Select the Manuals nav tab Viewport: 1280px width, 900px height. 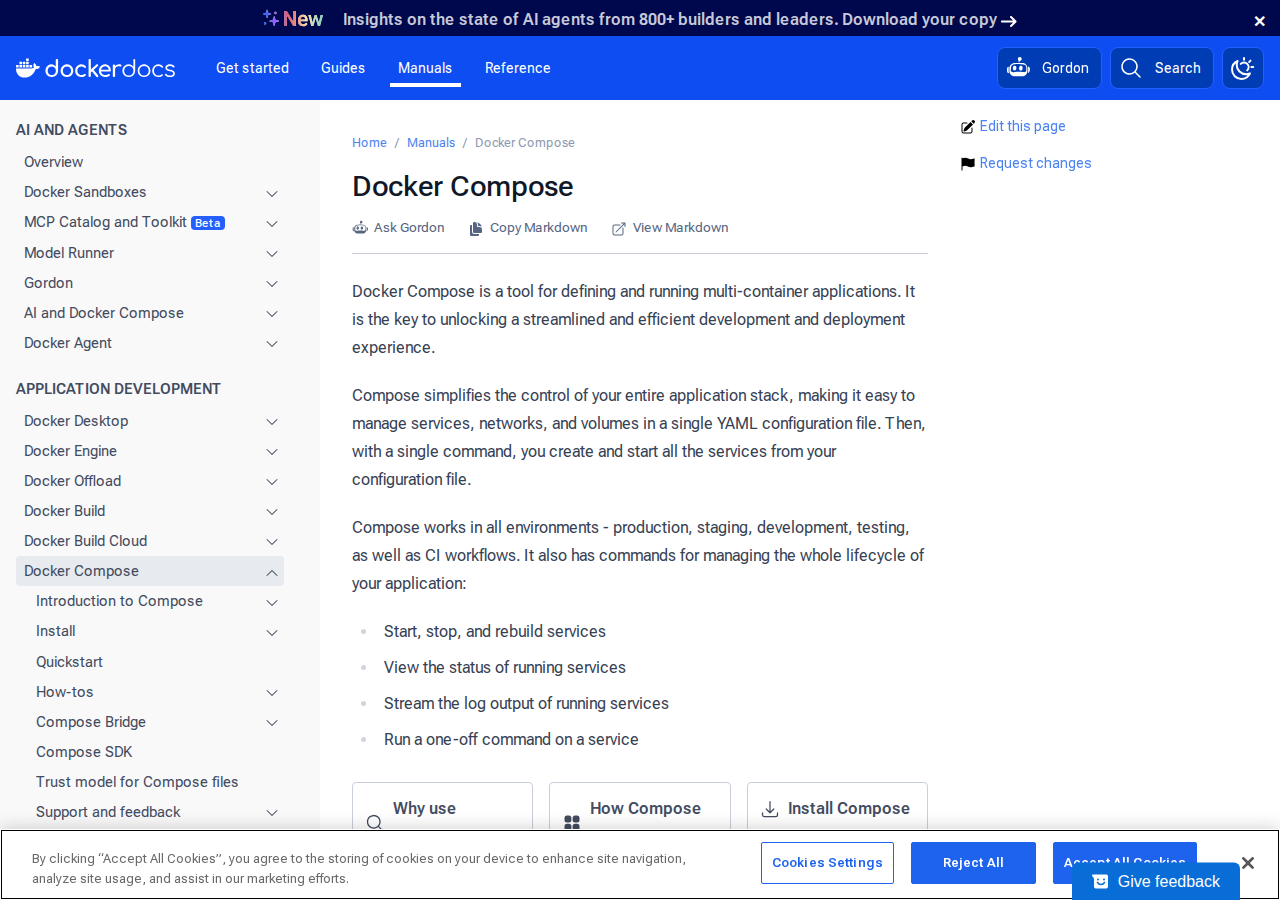pyautogui.click(x=425, y=68)
